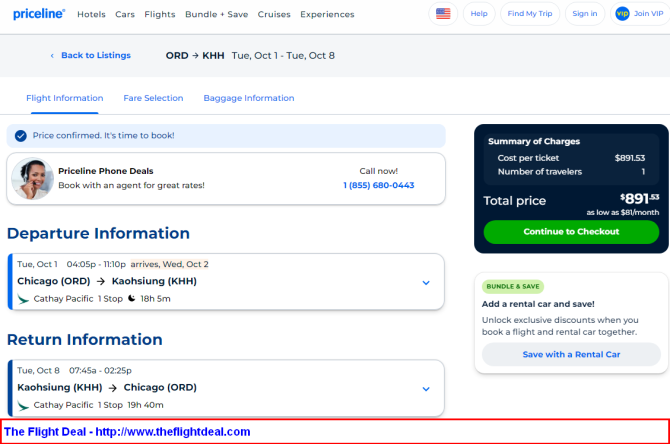Image resolution: width=670 pixels, height=444 pixels.
Task: Click the price confirmed checkmark icon
Action: tap(21, 135)
